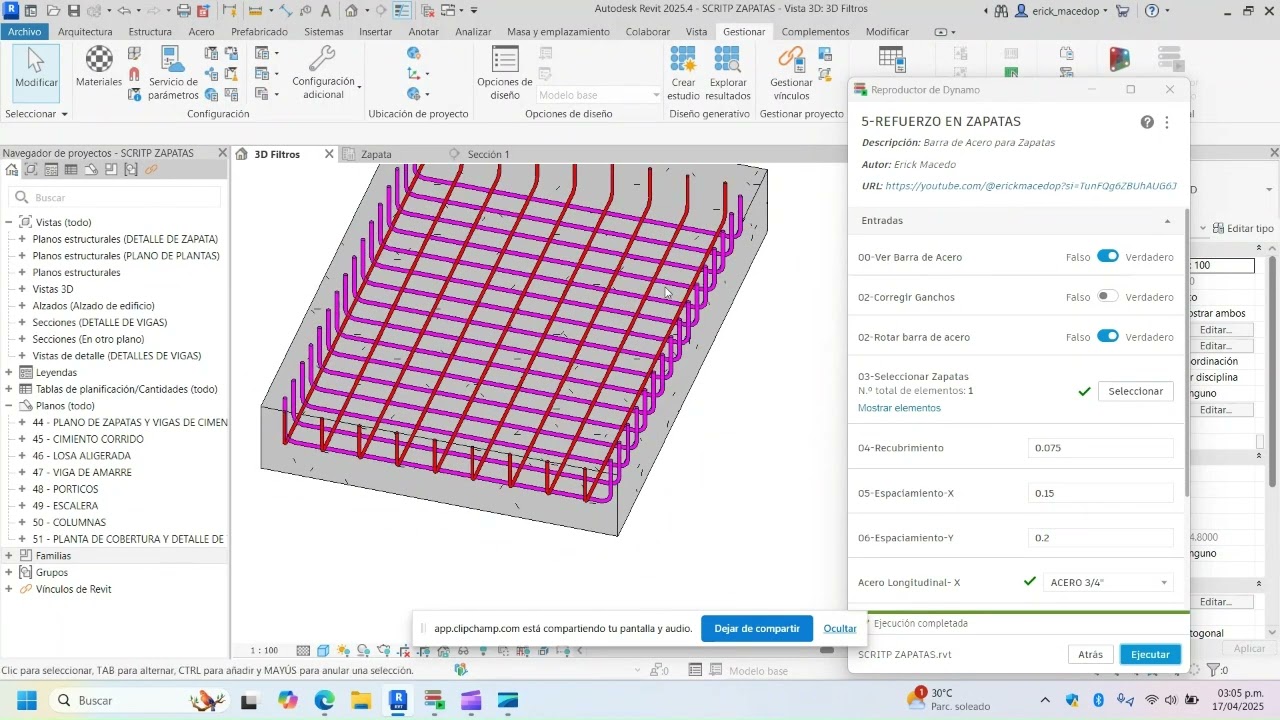Click the 04-Recubrimiento value field
1280x720 pixels.
click(x=1100, y=448)
